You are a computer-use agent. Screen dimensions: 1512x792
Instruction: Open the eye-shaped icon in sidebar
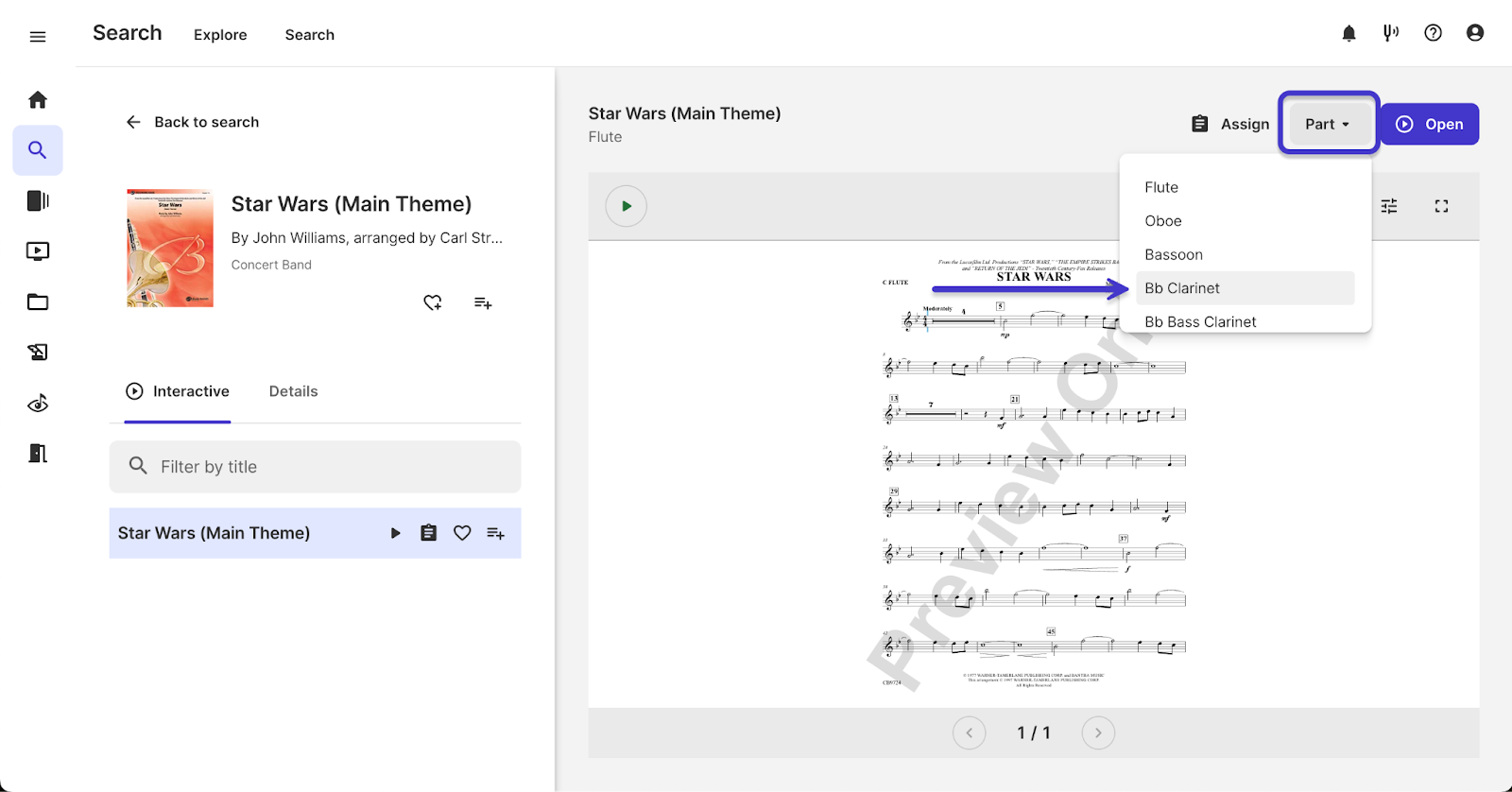38,404
